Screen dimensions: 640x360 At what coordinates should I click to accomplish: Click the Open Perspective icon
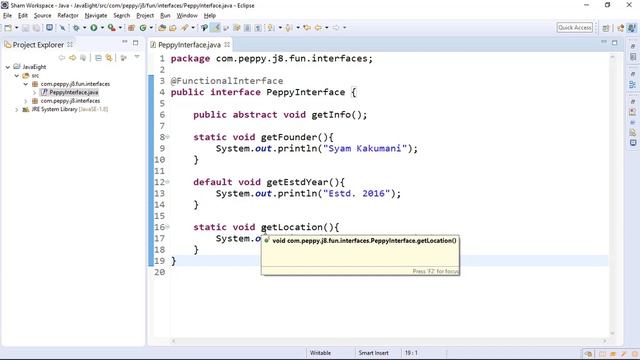click(x=606, y=28)
